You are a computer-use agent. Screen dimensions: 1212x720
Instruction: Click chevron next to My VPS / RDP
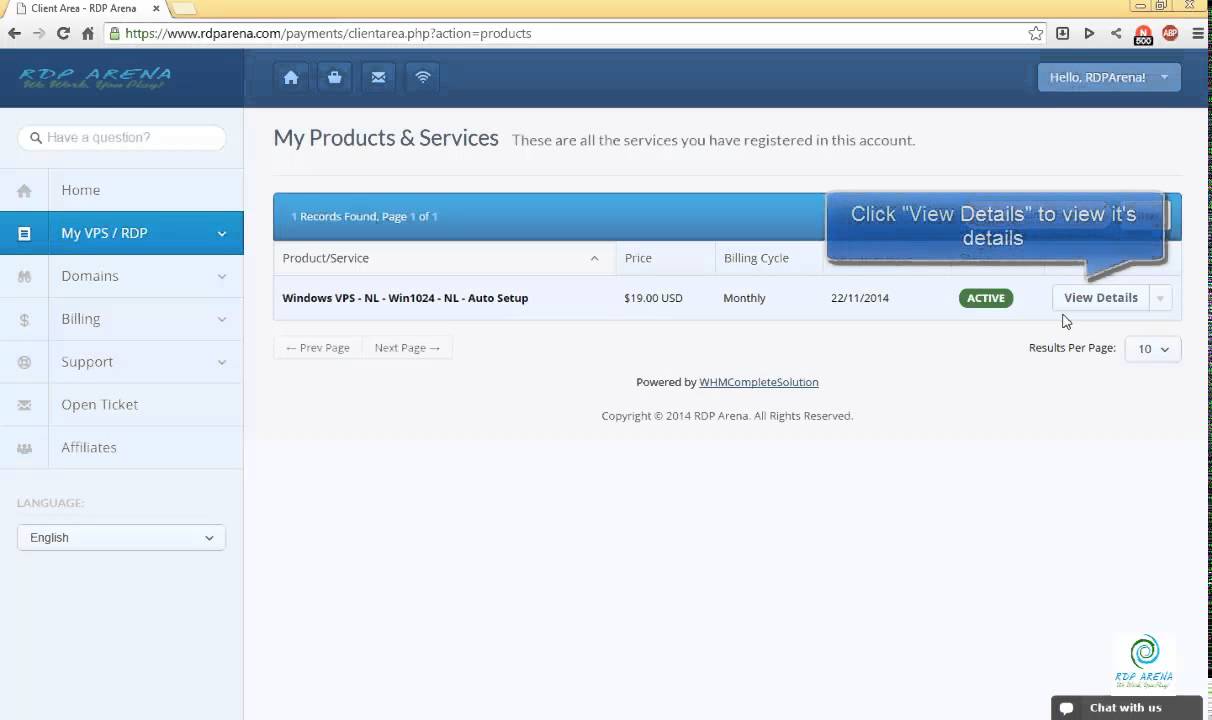pyautogui.click(x=222, y=234)
